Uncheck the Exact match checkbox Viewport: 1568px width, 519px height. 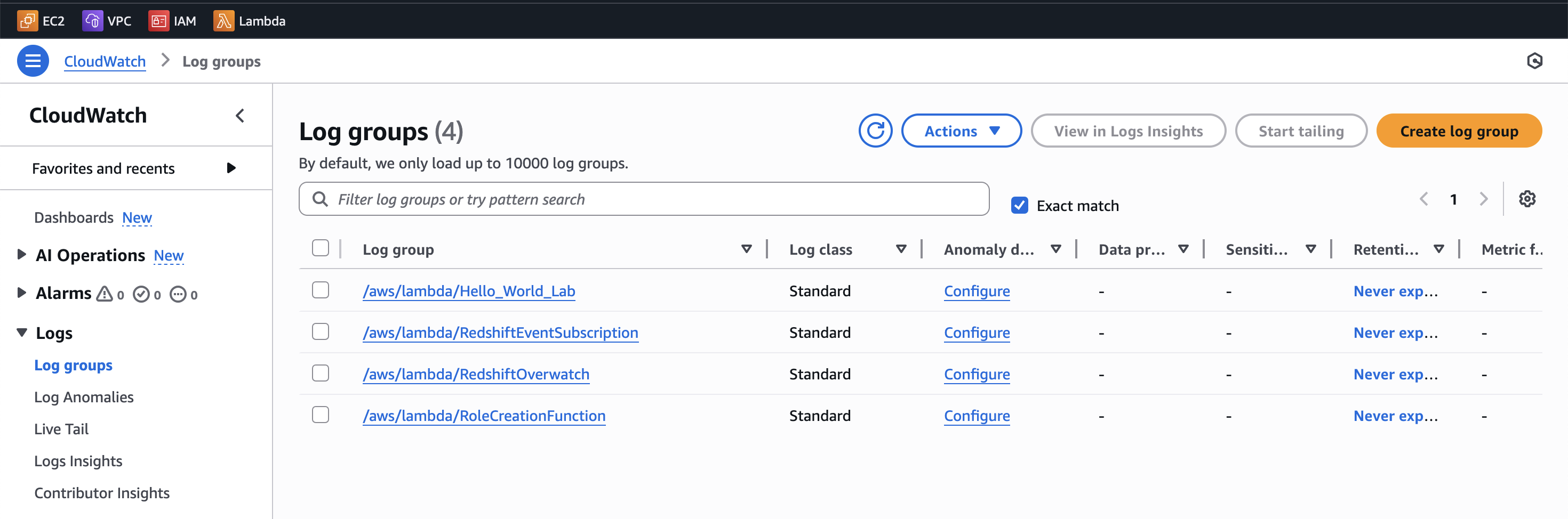[x=1020, y=206]
